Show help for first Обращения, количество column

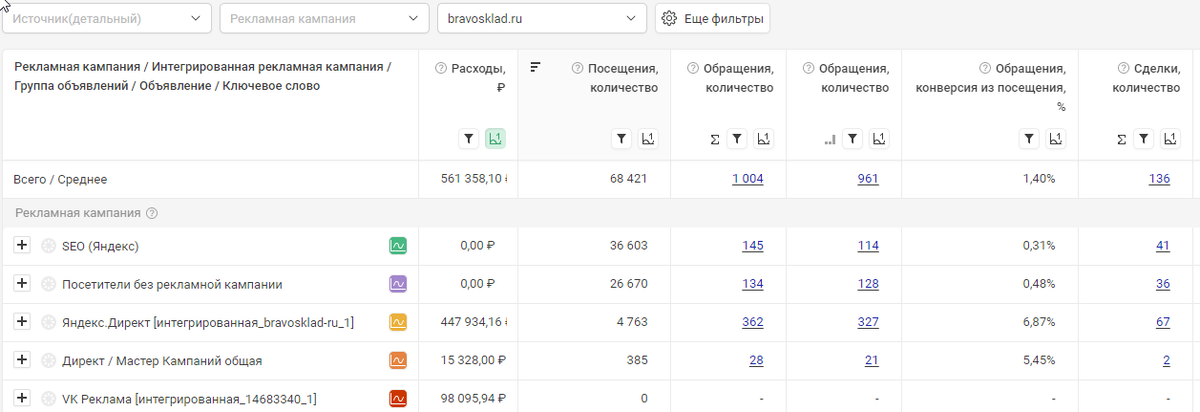tap(693, 69)
